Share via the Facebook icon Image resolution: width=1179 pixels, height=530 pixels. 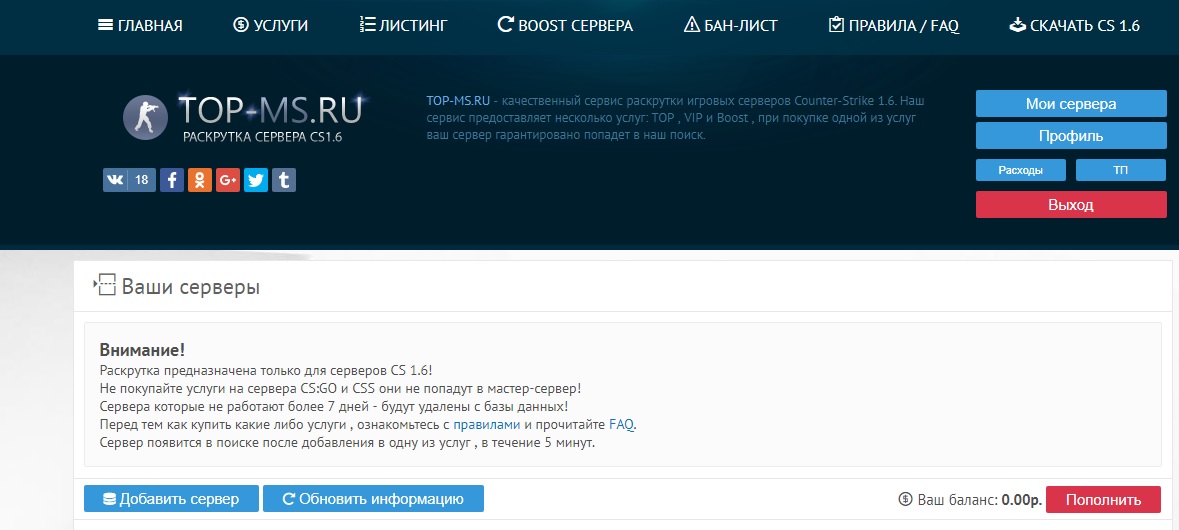172,180
